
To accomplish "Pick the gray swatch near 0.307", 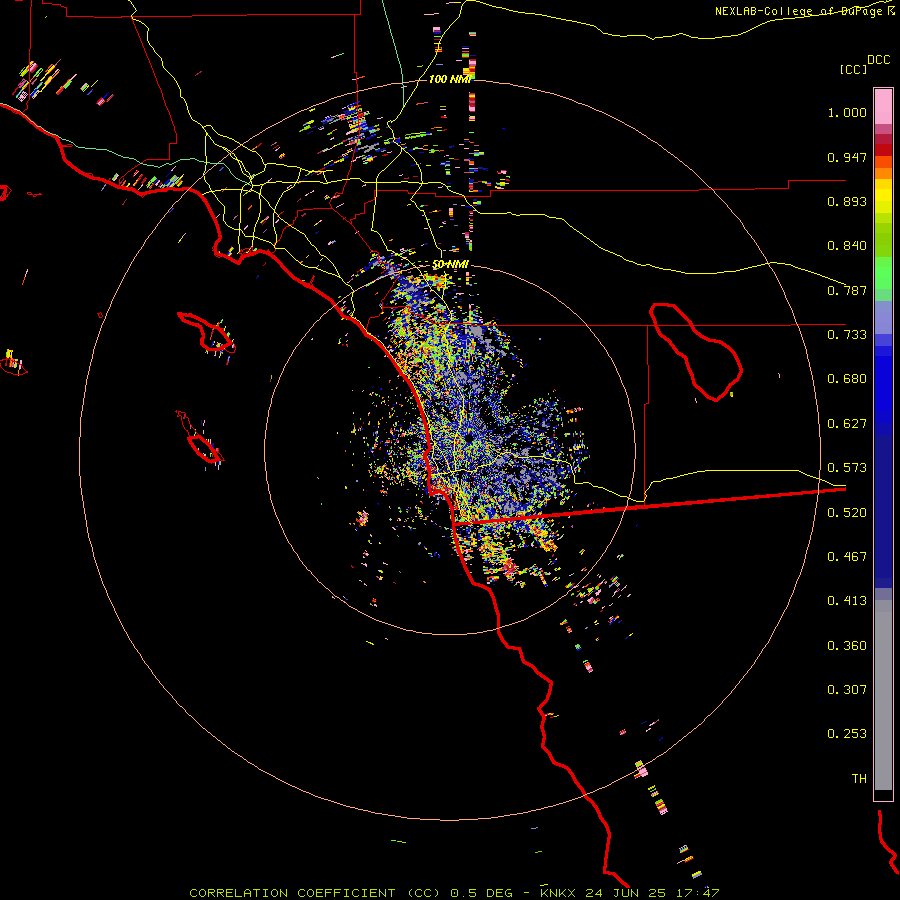I will tap(883, 695).
